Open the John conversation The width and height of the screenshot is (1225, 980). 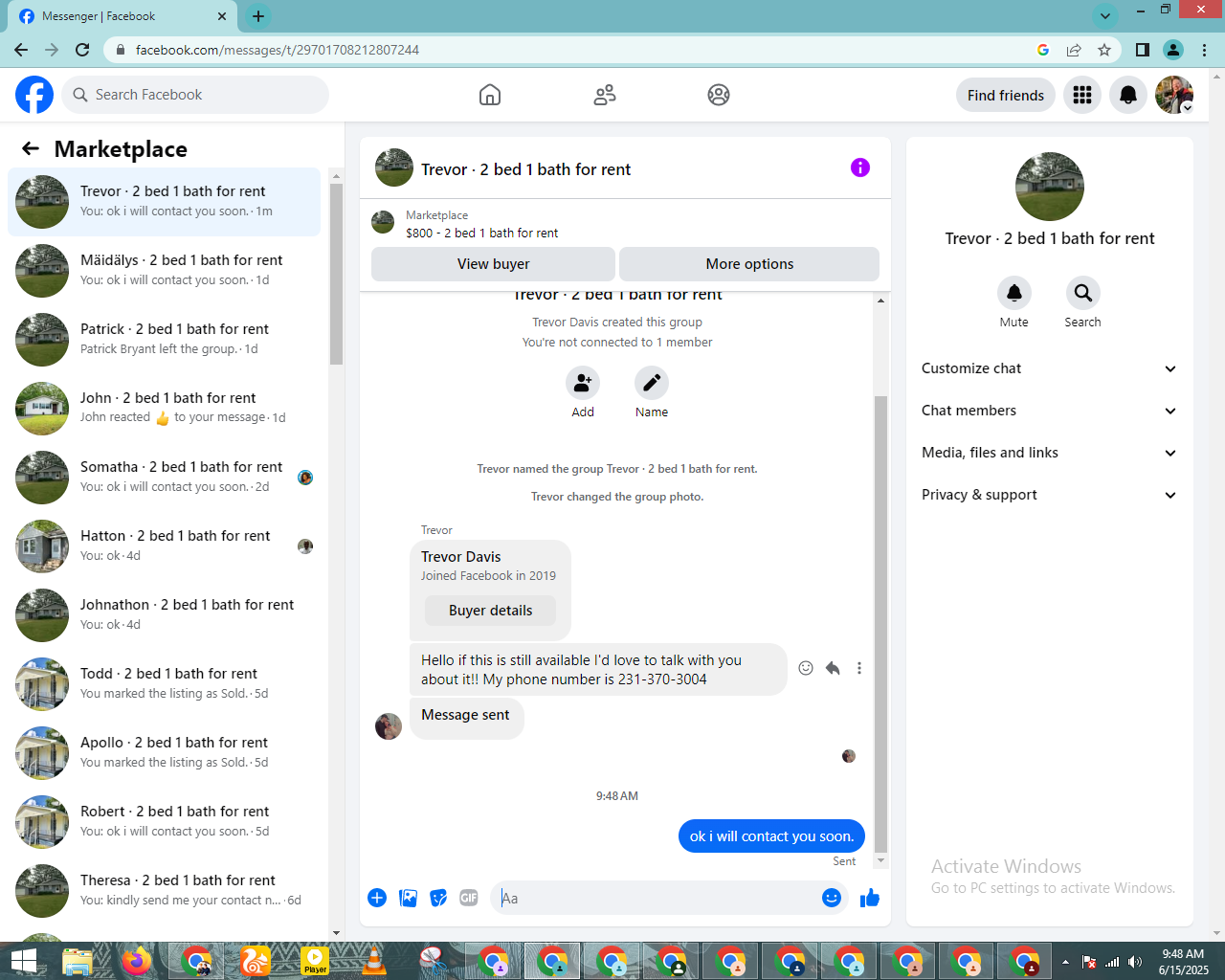tap(164, 409)
